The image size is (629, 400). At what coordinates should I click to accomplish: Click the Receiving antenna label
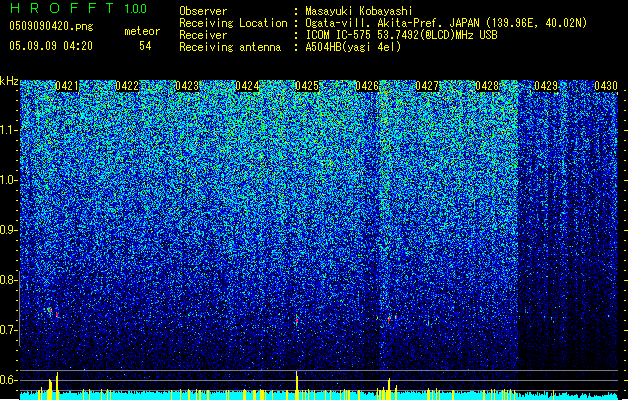[x=230, y=47]
